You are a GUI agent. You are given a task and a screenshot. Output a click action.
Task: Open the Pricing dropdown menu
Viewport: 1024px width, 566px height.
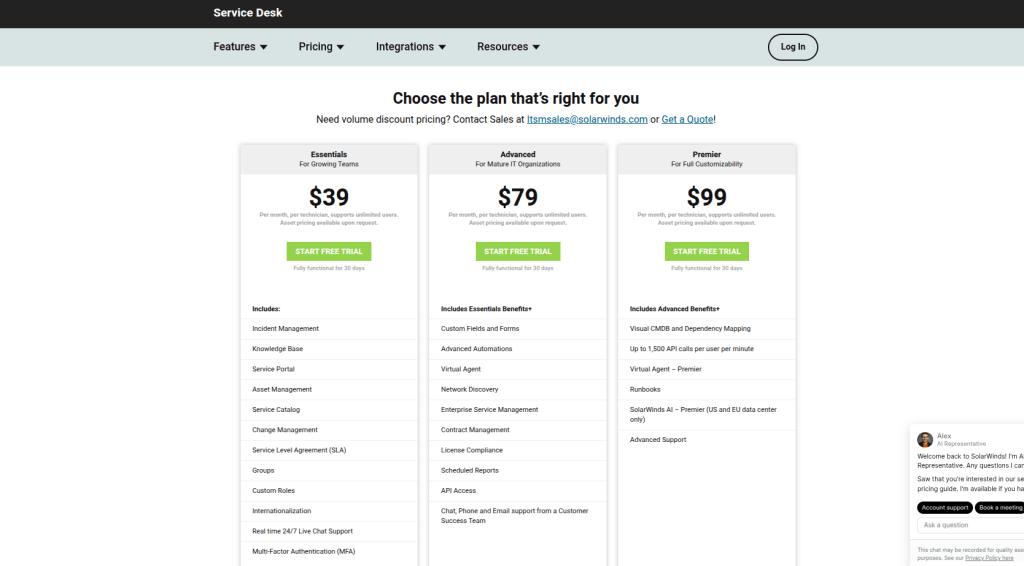[x=321, y=47]
